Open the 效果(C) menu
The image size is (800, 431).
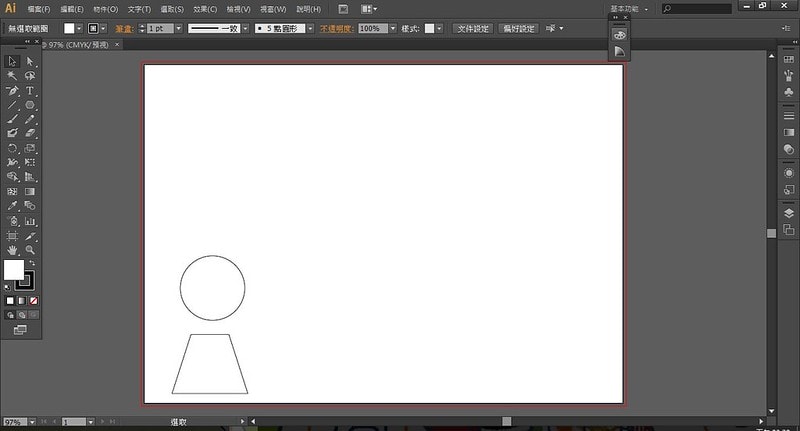pos(205,9)
